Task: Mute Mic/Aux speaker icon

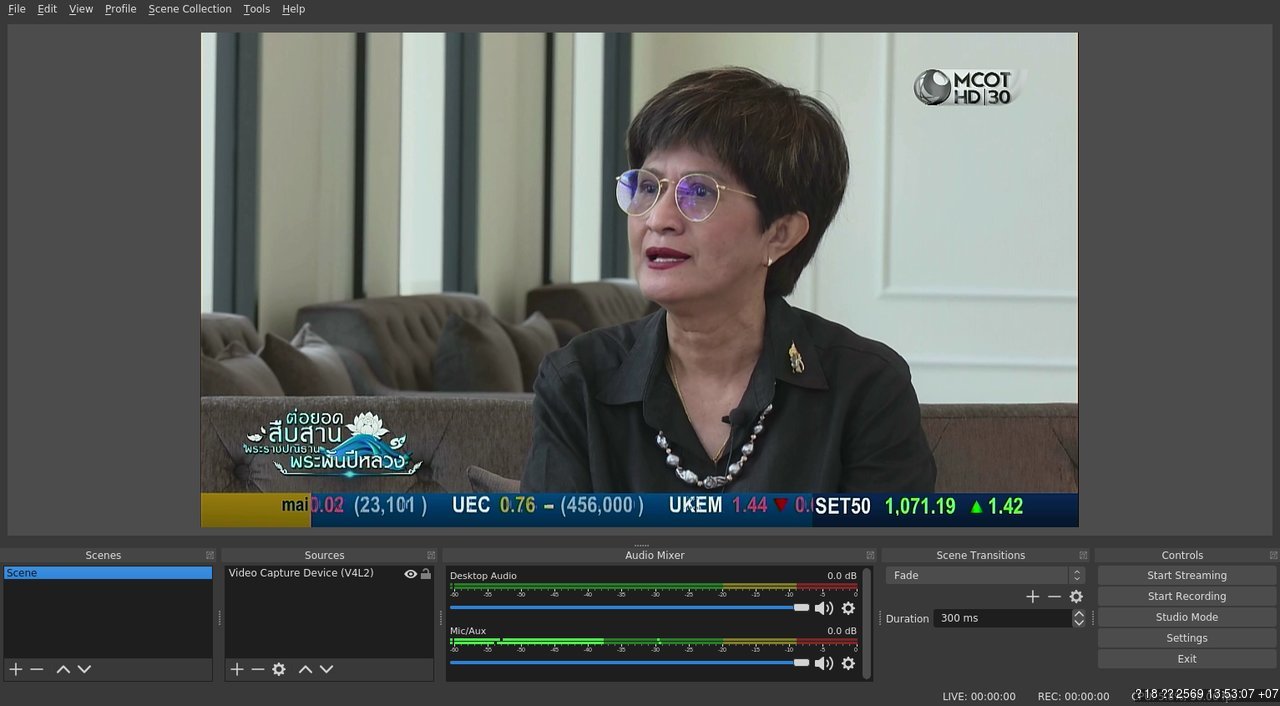Action: pos(824,663)
